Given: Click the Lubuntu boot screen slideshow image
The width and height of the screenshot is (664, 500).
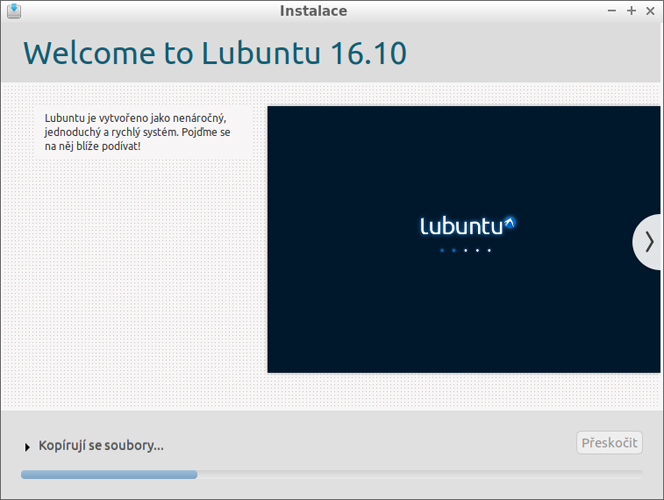Looking at the screenshot, I should pos(464,239).
